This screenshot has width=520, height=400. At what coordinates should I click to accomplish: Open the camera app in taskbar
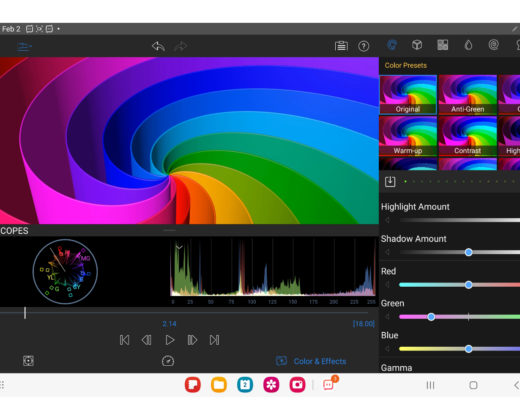(297, 385)
